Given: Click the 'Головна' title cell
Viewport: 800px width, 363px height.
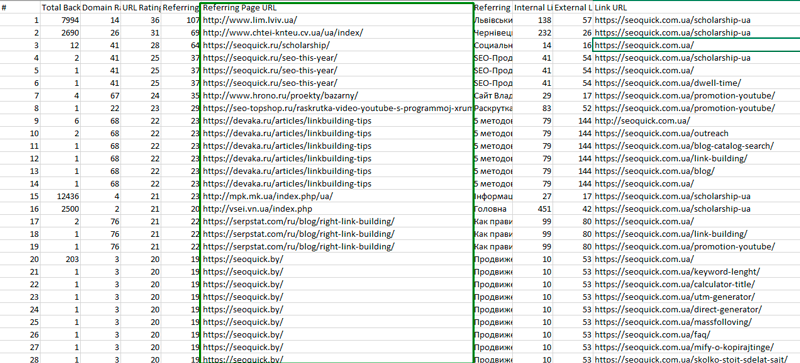Looking at the screenshot, I should (493, 209).
